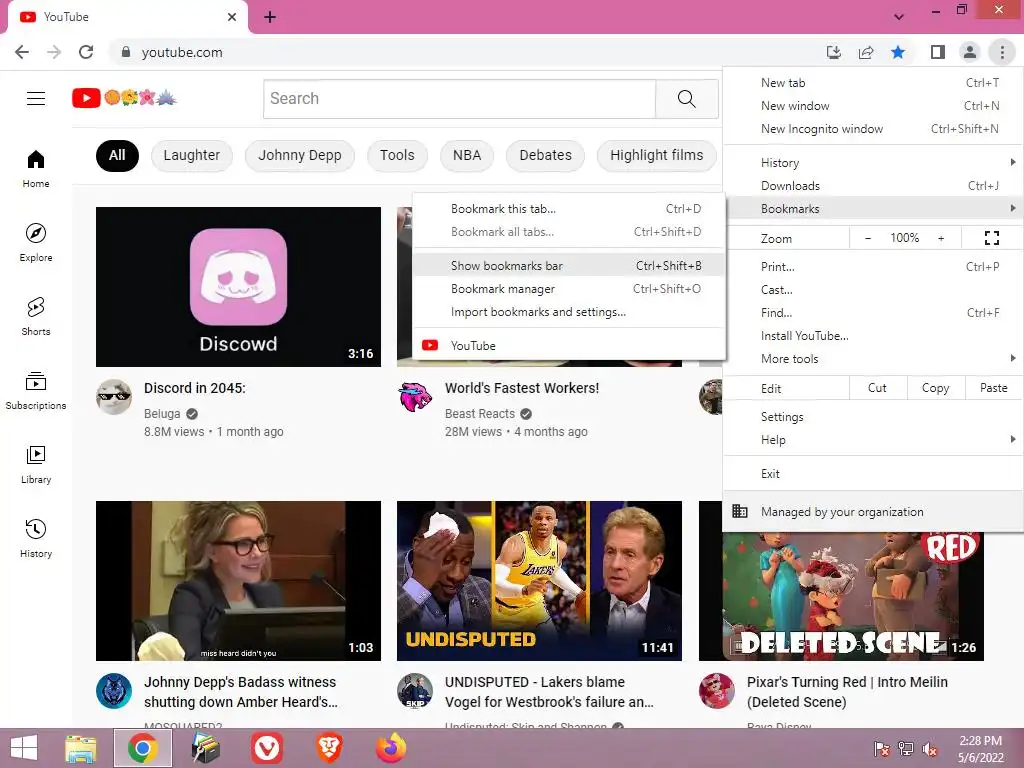Click the muted volume tray icon

(929, 749)
